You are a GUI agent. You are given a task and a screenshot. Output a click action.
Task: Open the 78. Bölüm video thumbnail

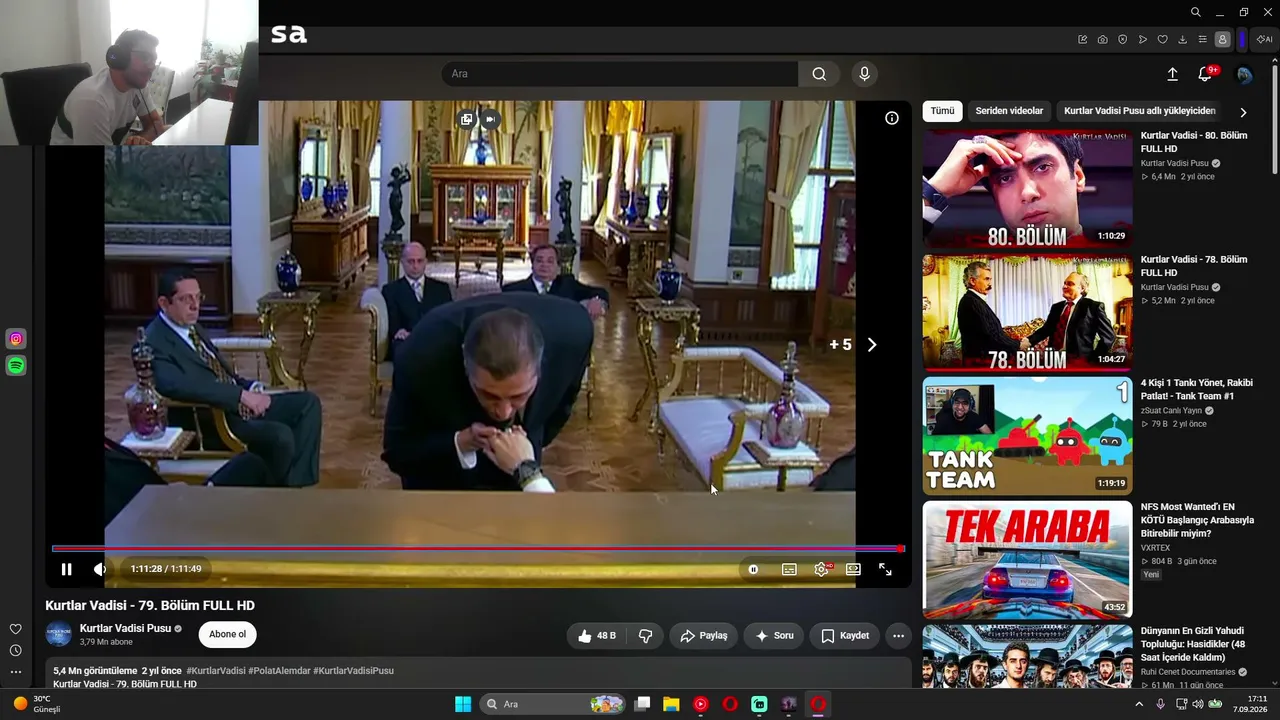click(x=1027, y=312)
